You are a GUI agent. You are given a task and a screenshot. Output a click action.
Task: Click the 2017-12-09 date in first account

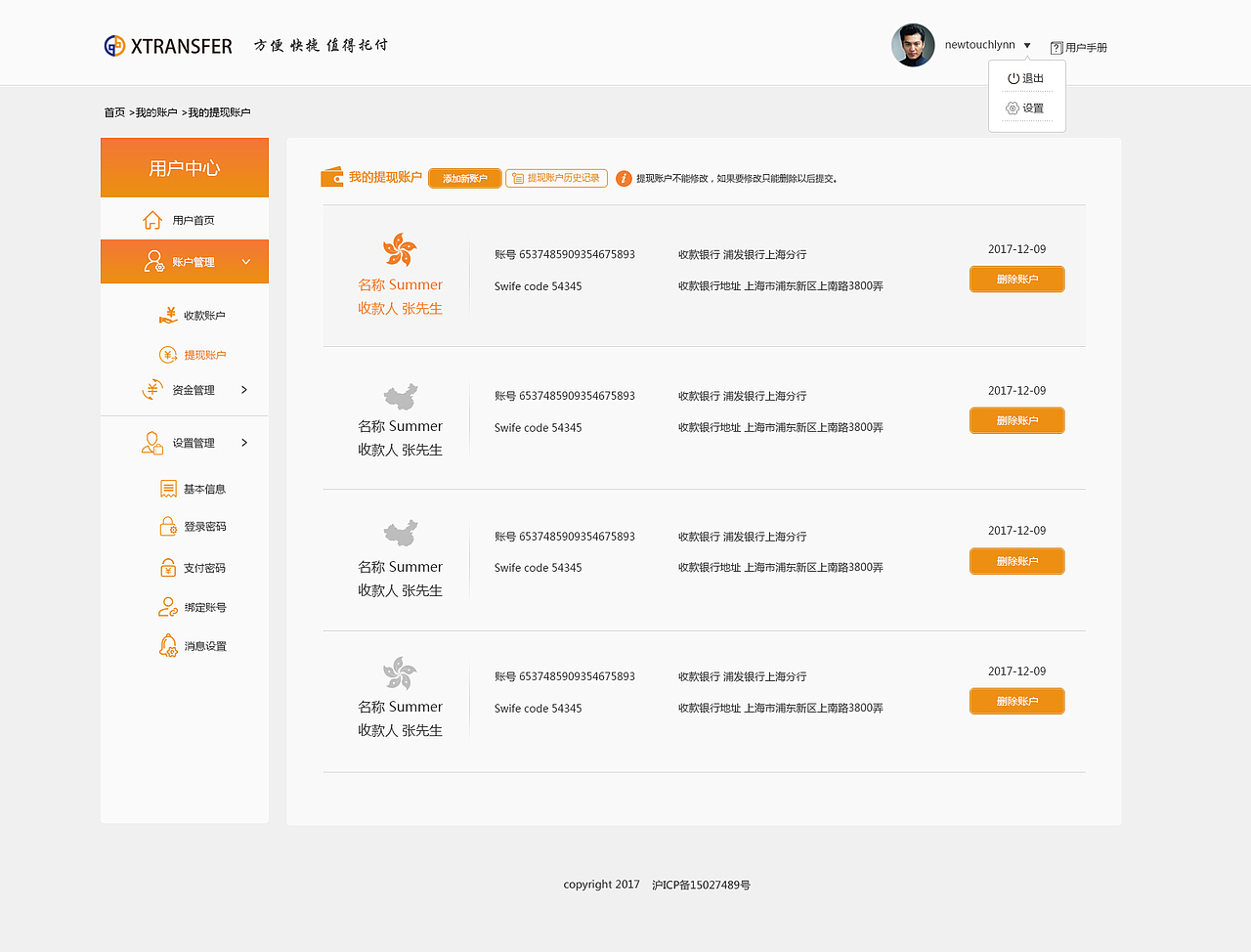tap(1016, 249)
